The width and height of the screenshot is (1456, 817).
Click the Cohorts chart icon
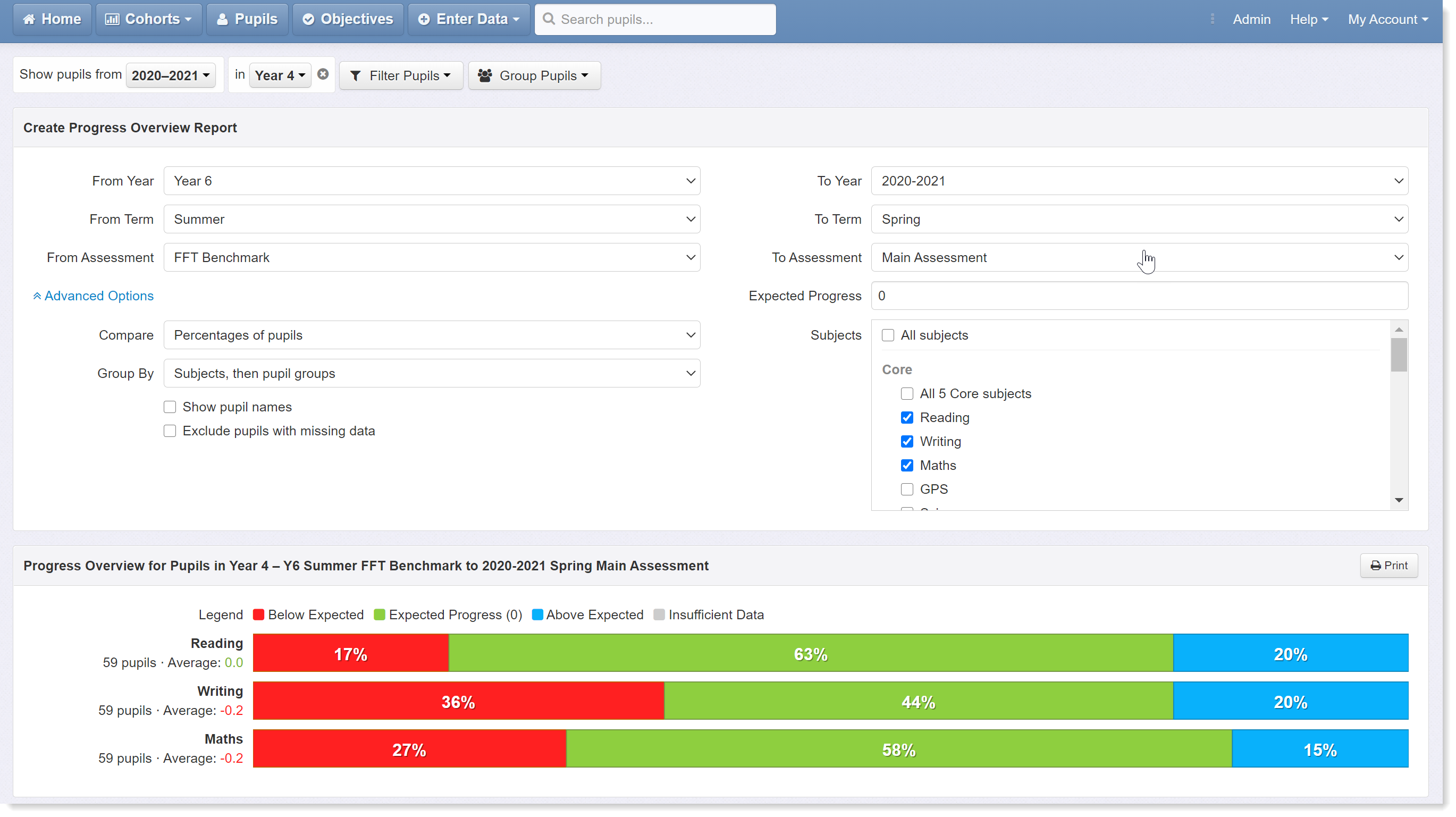pyautogui.click(x=112, y=19)
